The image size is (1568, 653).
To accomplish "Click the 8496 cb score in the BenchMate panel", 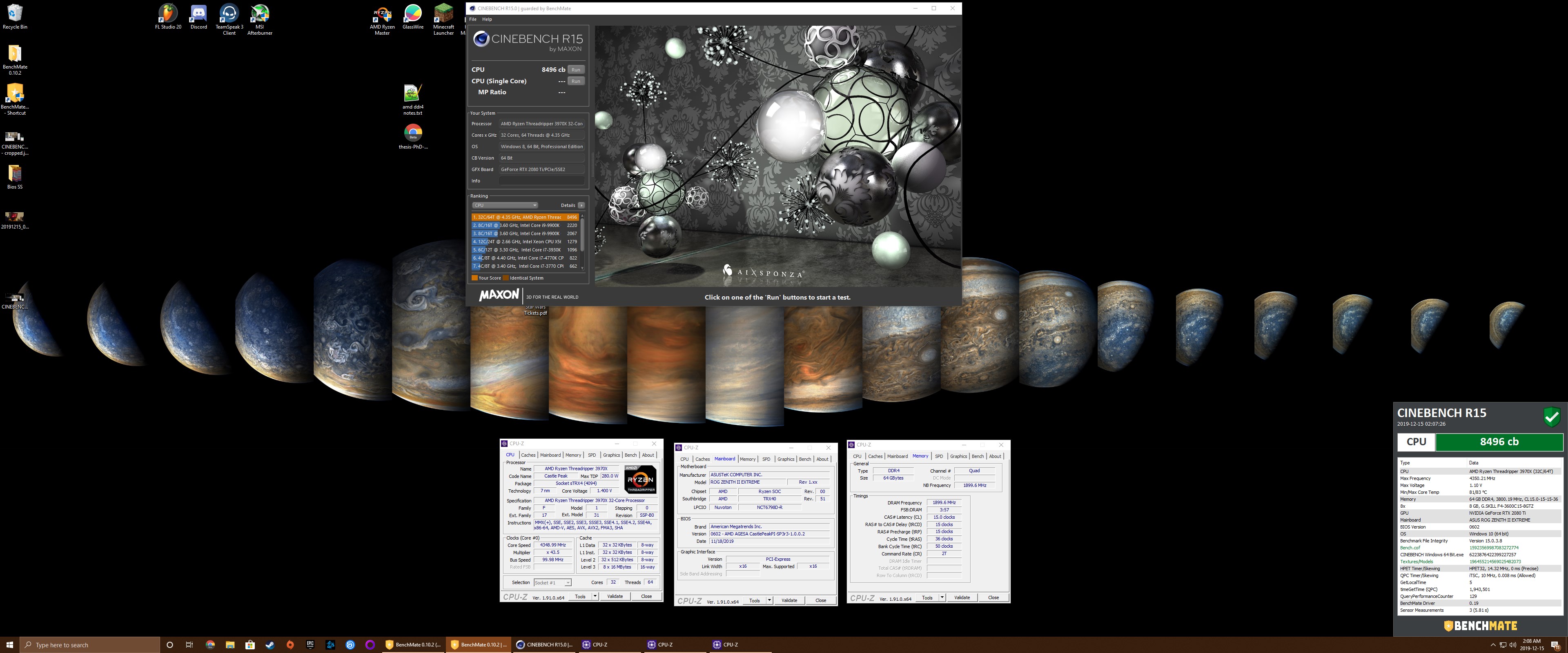I will 1499,442.
